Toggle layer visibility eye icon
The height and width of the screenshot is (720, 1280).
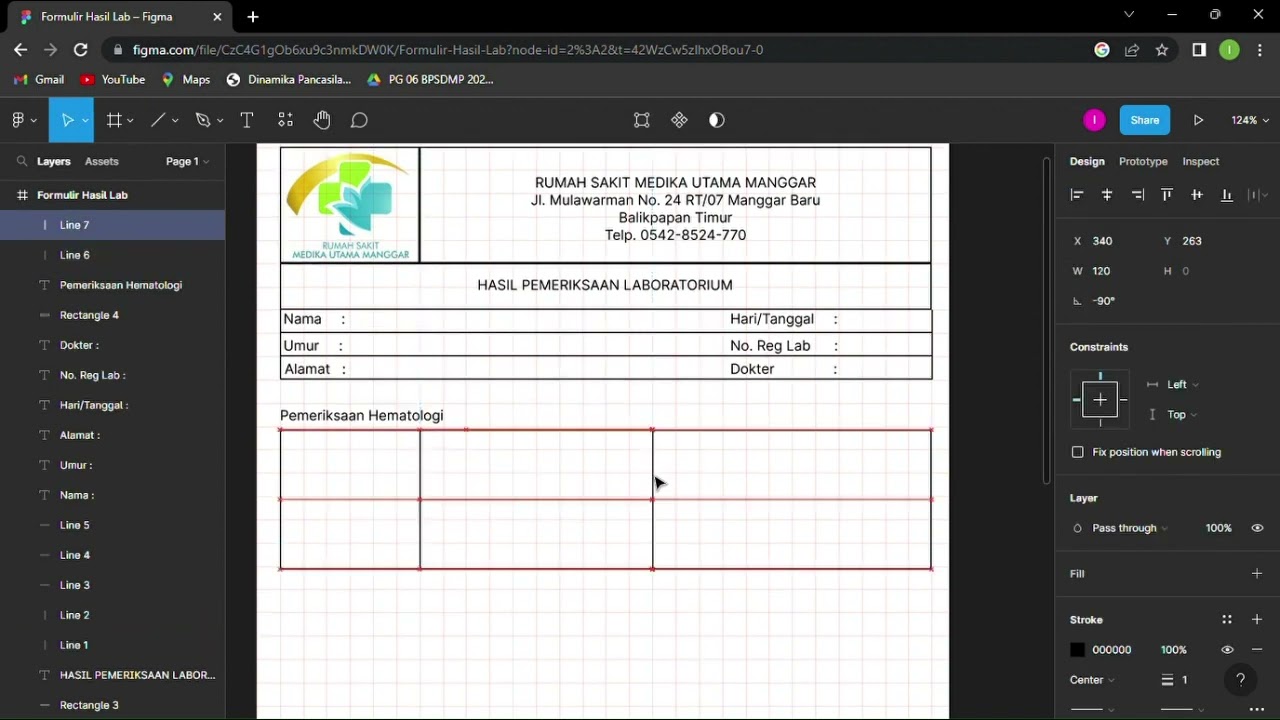tap(1257, 528)
